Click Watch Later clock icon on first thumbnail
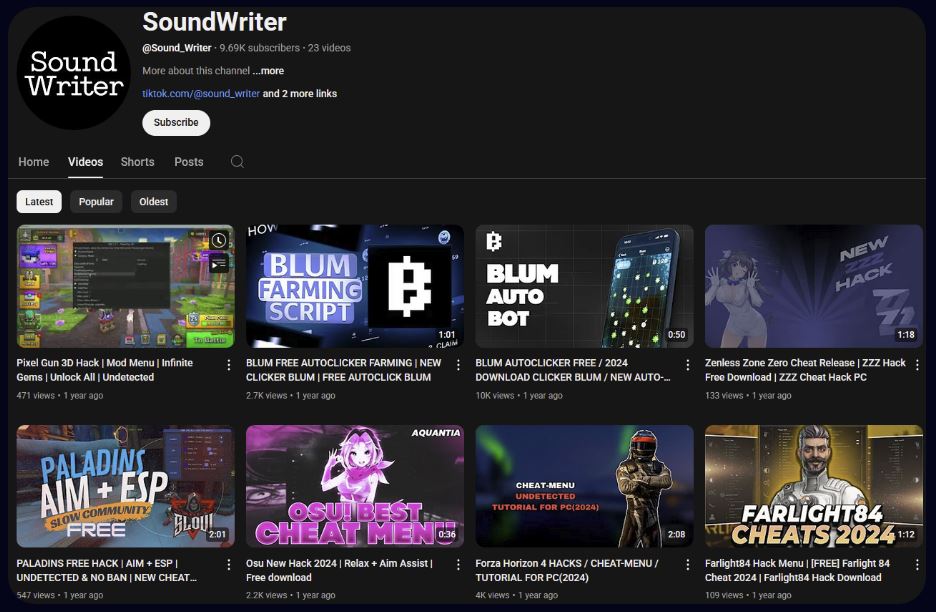Image resolution: width=936 pixels, height=612 pixels. click(x=219, y=241)
